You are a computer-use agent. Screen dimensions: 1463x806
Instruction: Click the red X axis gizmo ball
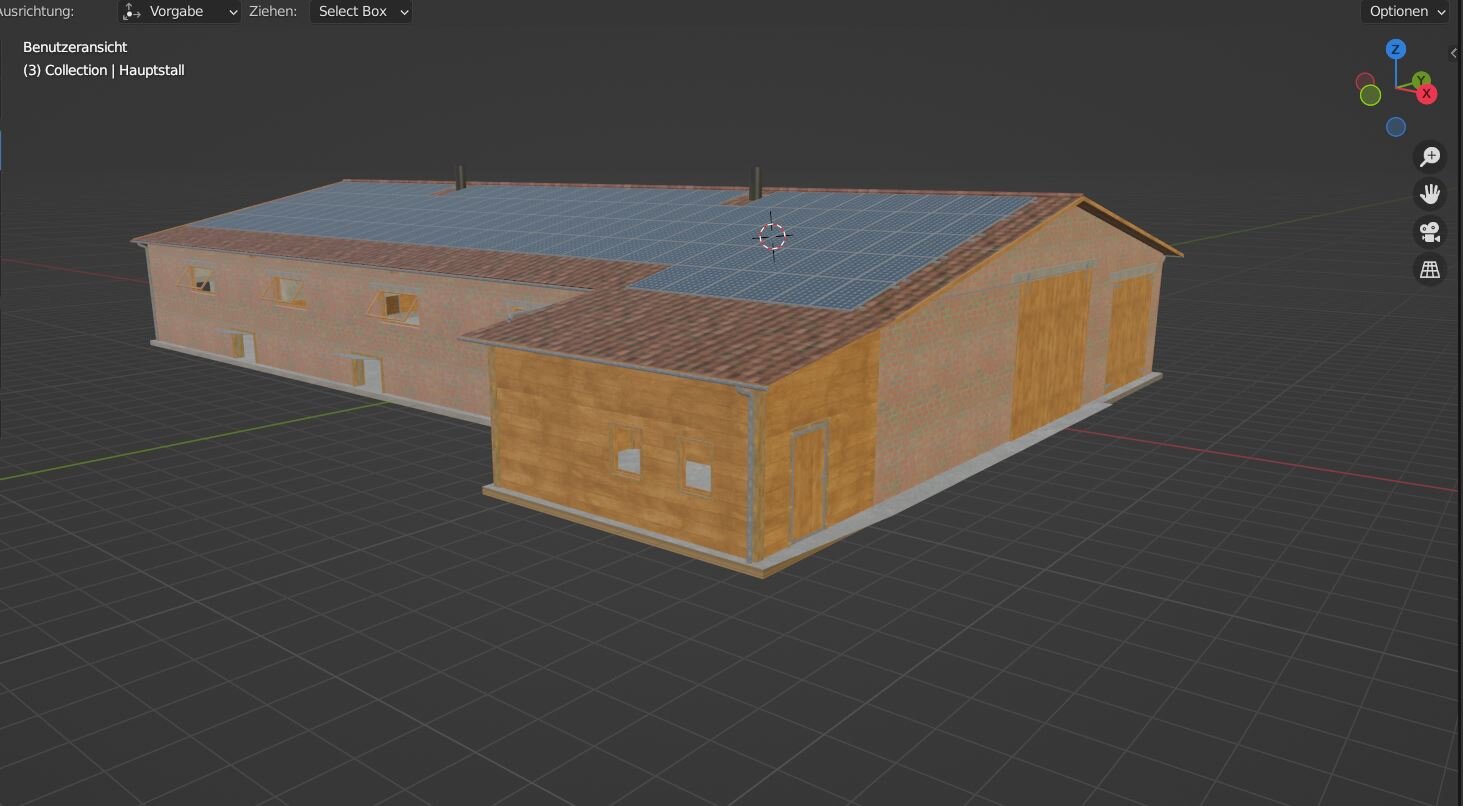[x=1427, y=94]
